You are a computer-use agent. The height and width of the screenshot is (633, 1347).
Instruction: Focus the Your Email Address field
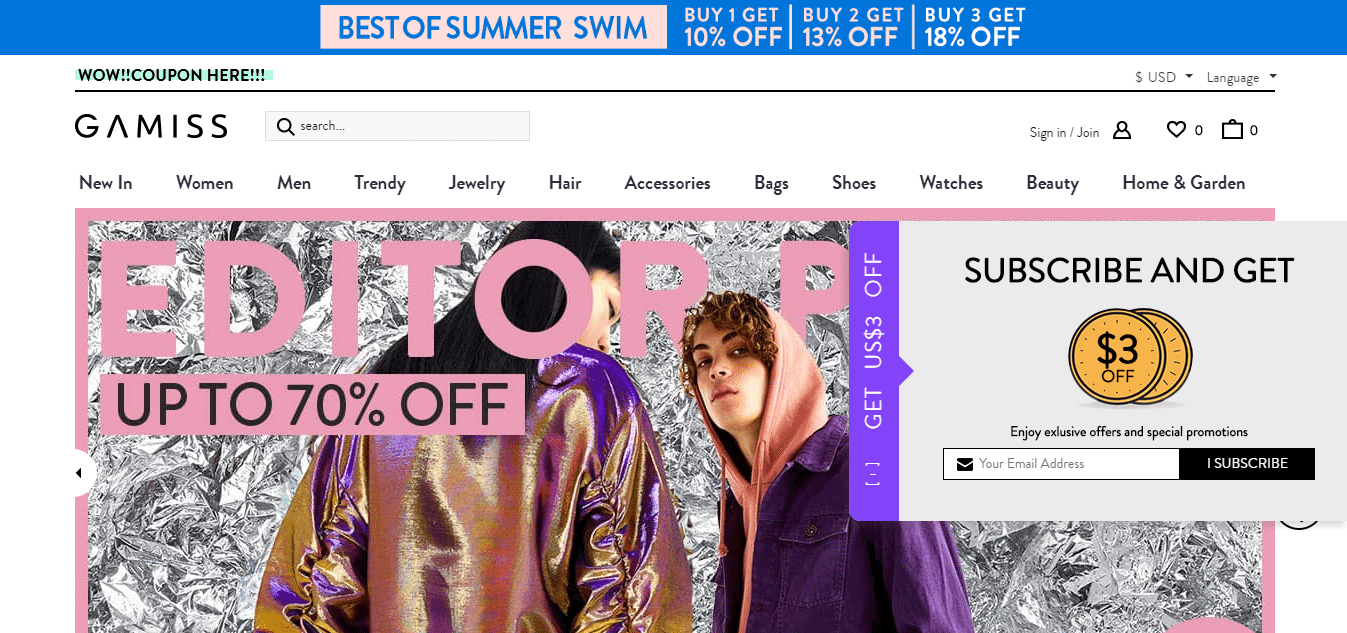1061,464
